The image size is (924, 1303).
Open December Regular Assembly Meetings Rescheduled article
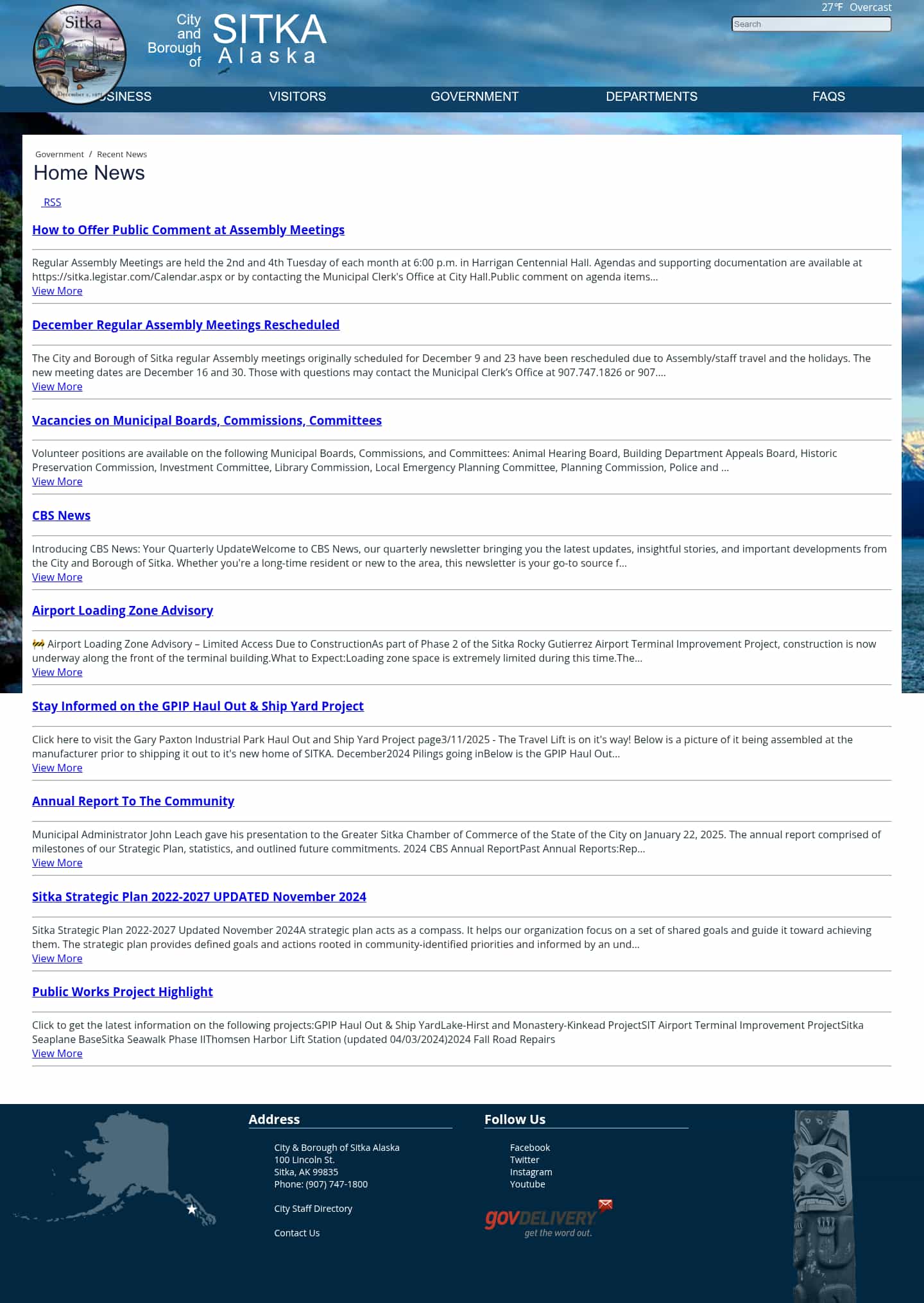click(185, 325)
